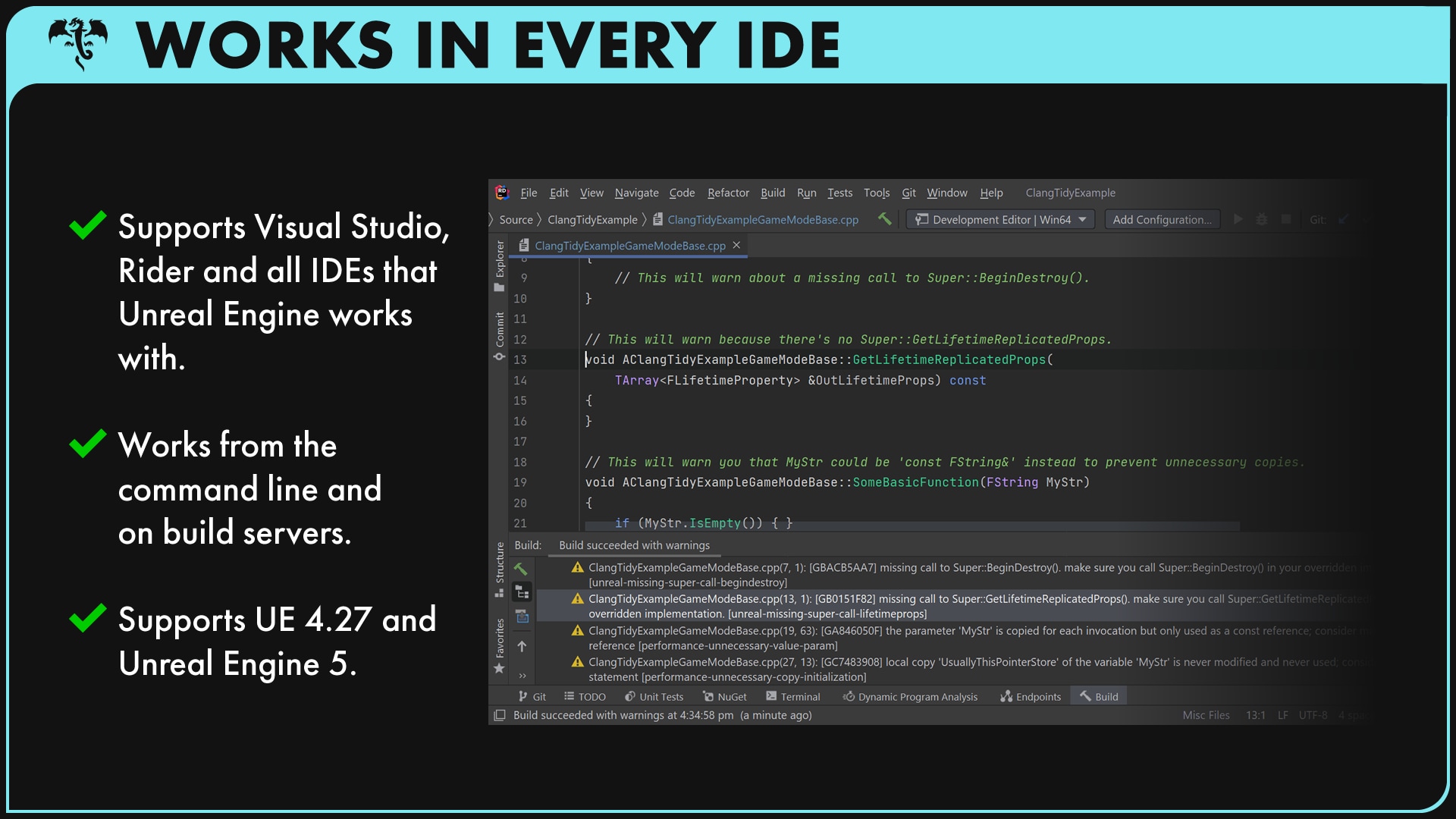The image size is (1456, 819).
Task: Close the ClangTidyExampleGameModeBase.cpp editor tab
Action: (x=736, y=245)
